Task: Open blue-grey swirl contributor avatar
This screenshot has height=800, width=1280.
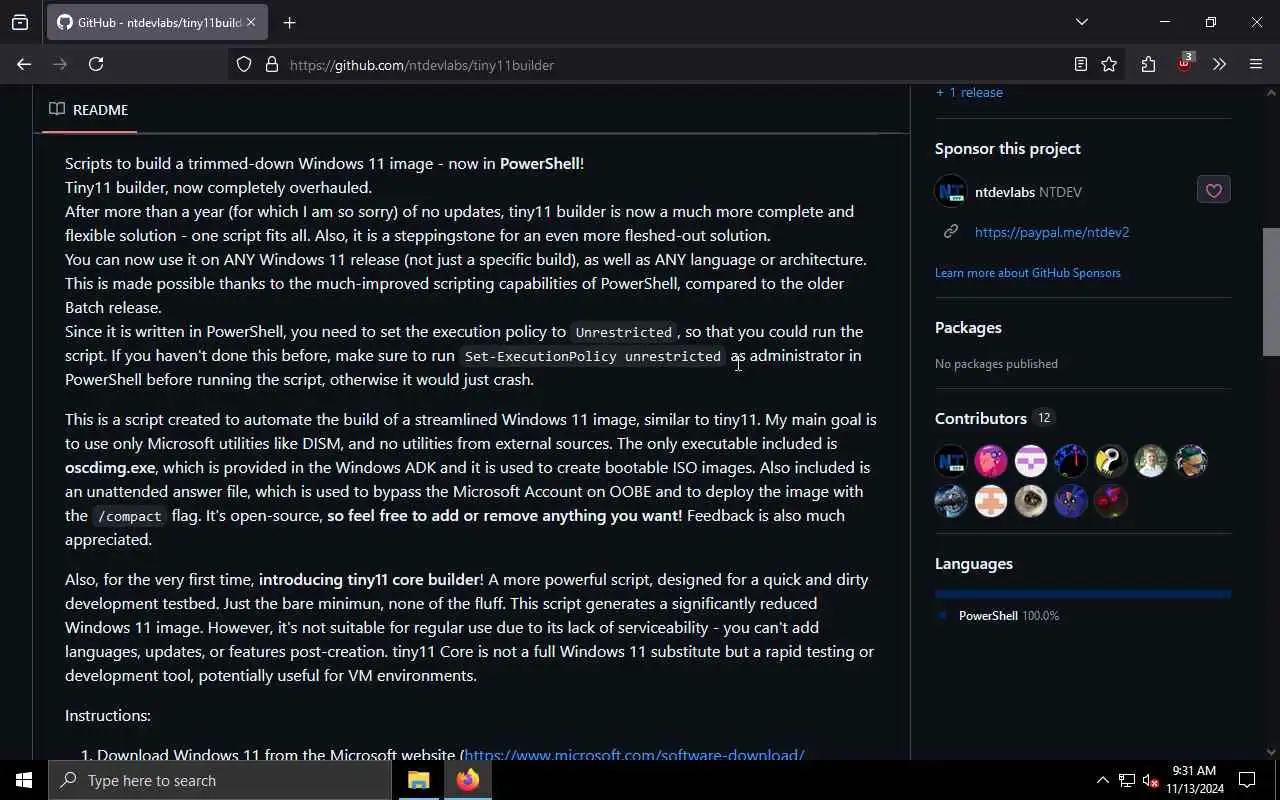Action: (951, 501)
